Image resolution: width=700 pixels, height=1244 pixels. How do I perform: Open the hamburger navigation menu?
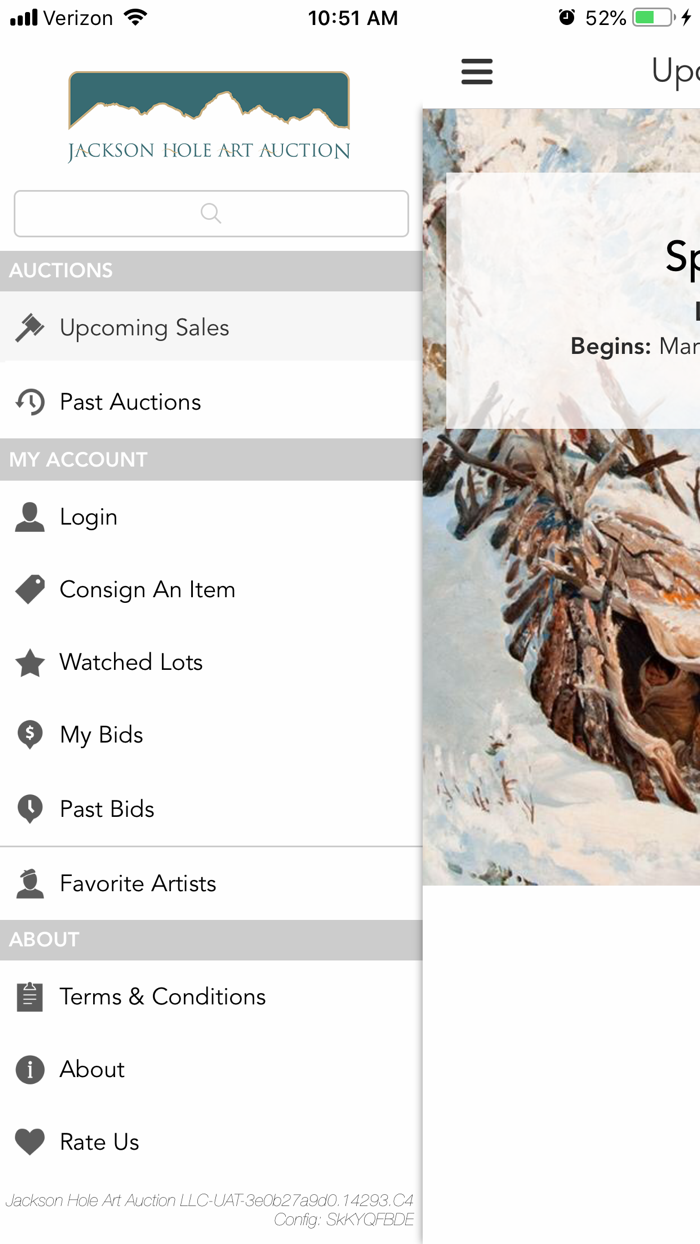(477, 71)
